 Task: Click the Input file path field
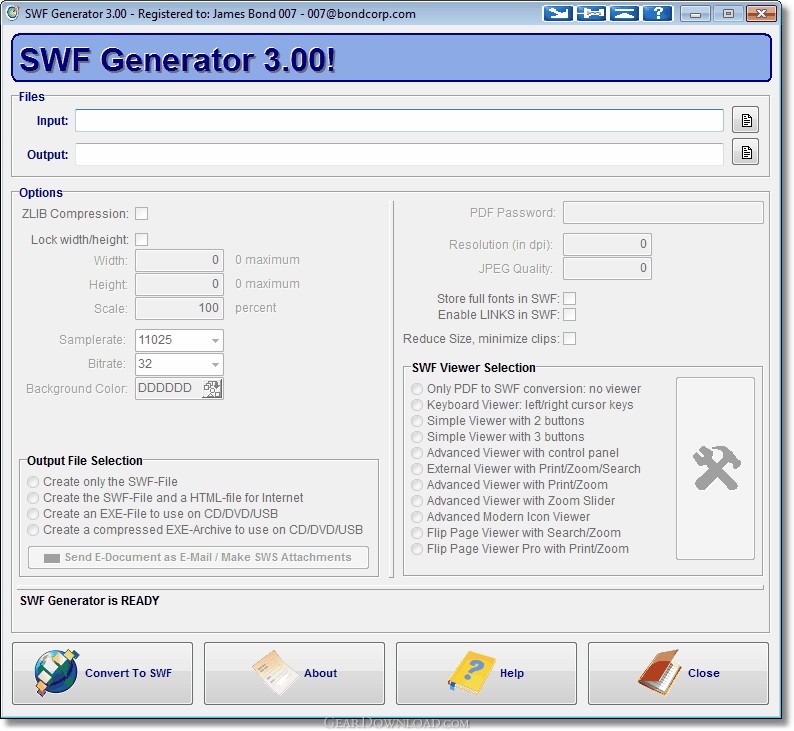pyautogui.click(x=400, y=121)
